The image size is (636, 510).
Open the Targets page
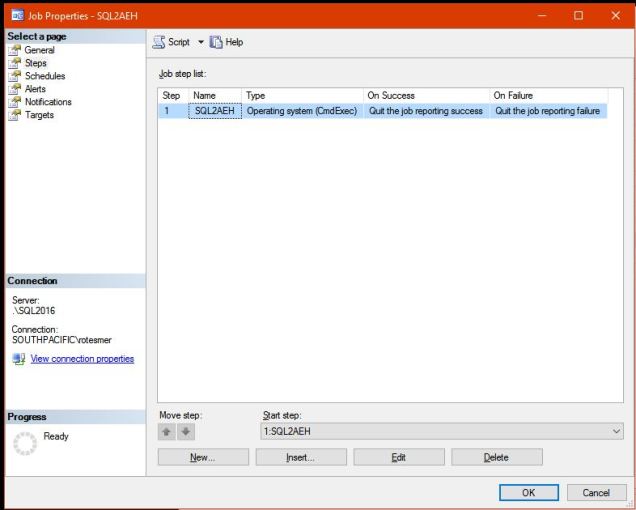[39, 115]
